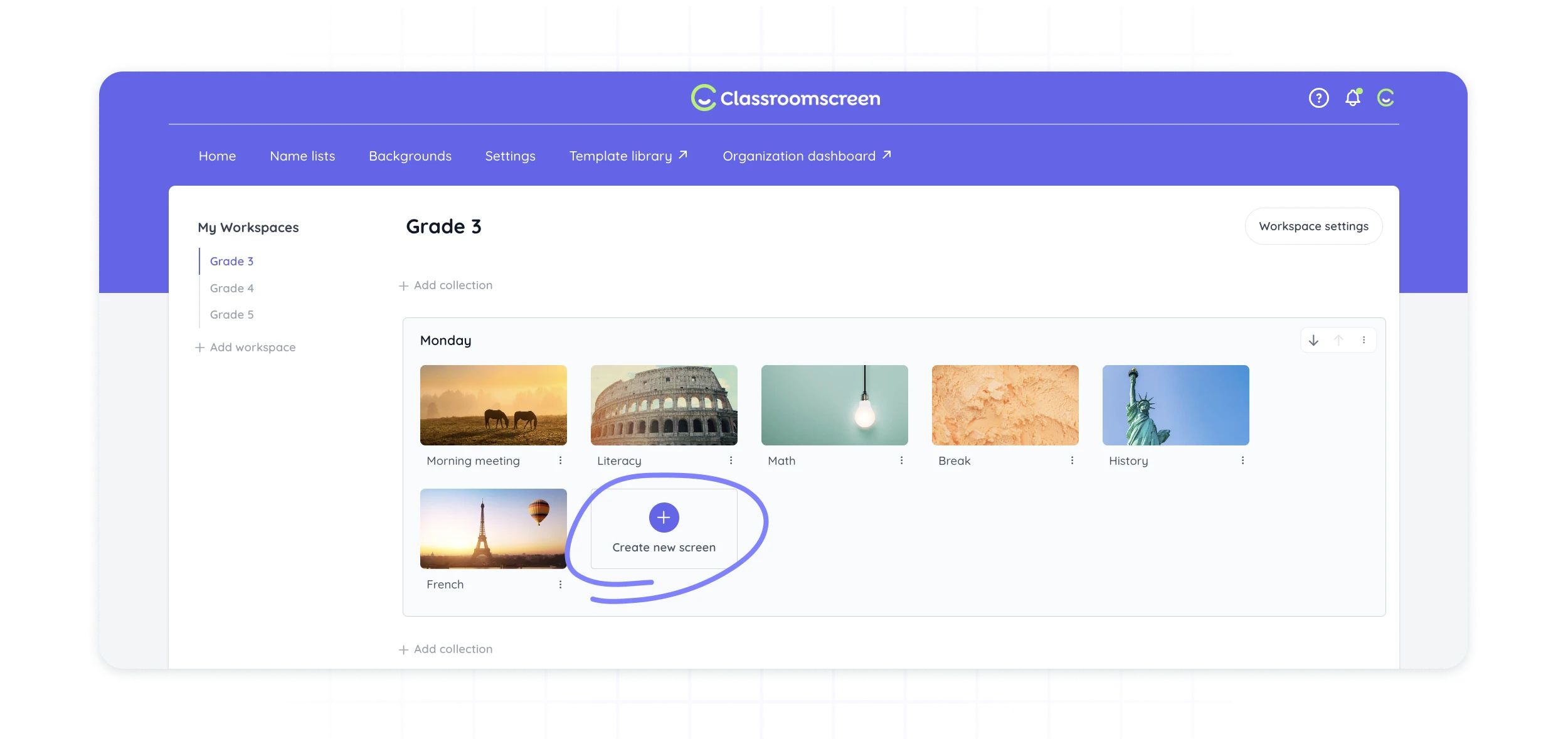Image resolution: width=1568 pixels, height=739 pixels.
Task: Open Organization dashboard external link
Action: [x=807, y=156]
